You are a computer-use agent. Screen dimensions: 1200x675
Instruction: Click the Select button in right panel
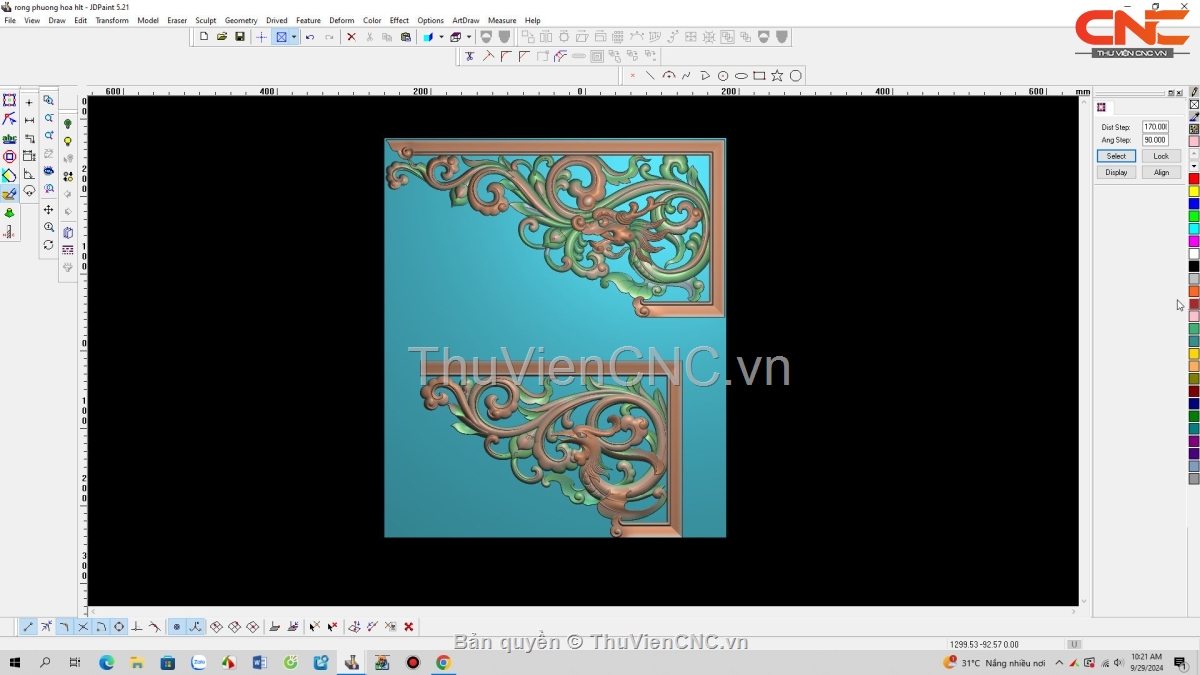[1116, 156]
